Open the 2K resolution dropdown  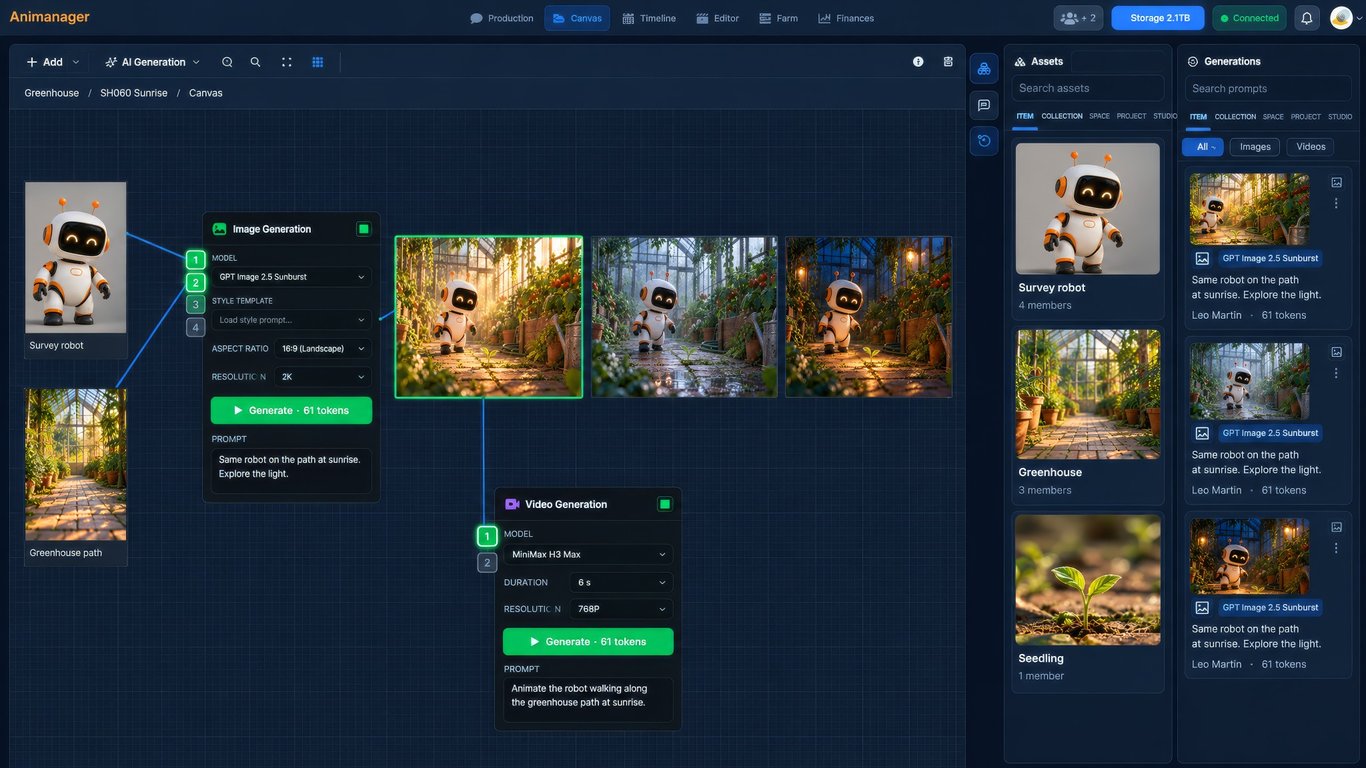[x=321, y=377]
